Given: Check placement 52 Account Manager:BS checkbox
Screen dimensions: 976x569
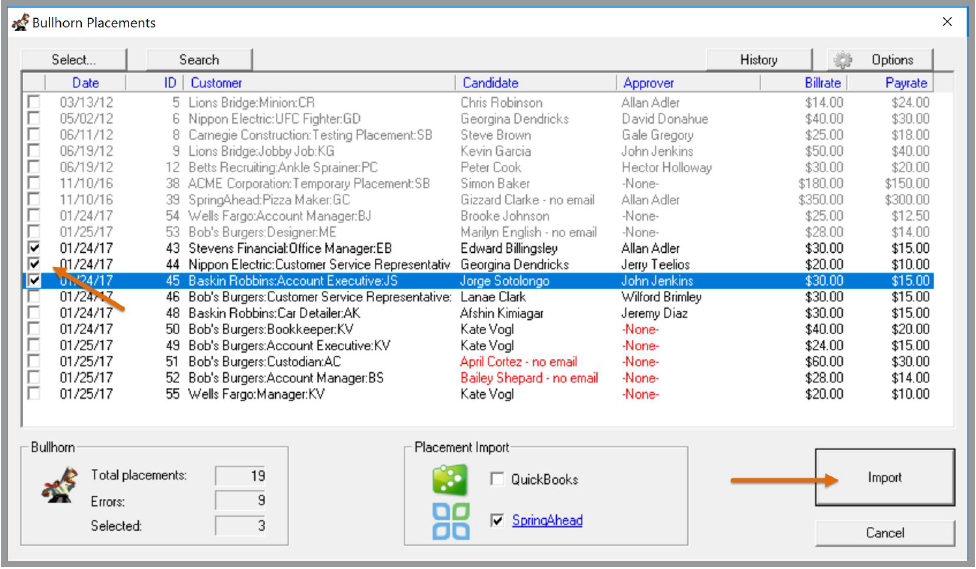Looking at the screenshot, I should point(34,377).
